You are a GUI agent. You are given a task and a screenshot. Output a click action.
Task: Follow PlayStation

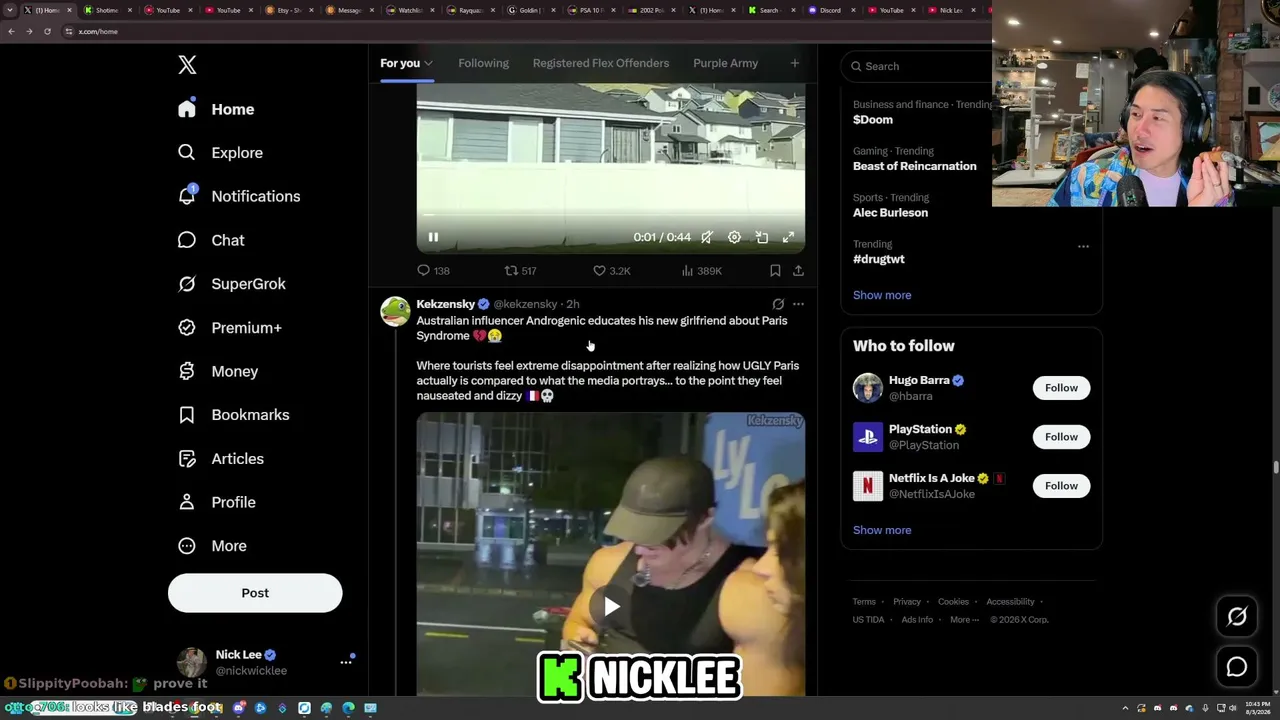pyautogui.click(x=1061, y=437)
